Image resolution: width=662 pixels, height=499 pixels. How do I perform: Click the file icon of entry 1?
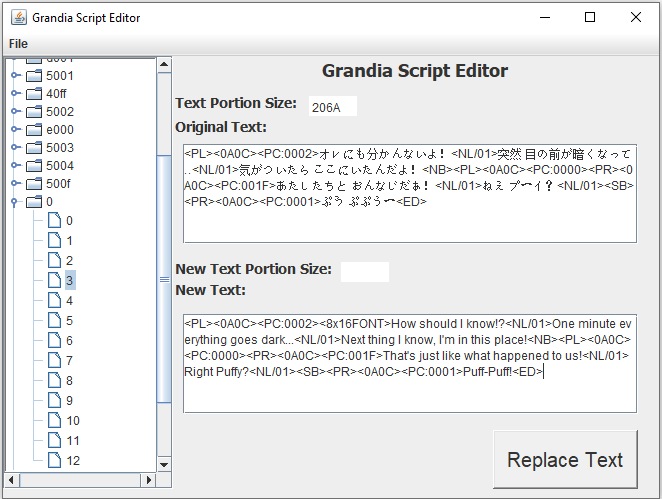54,240
